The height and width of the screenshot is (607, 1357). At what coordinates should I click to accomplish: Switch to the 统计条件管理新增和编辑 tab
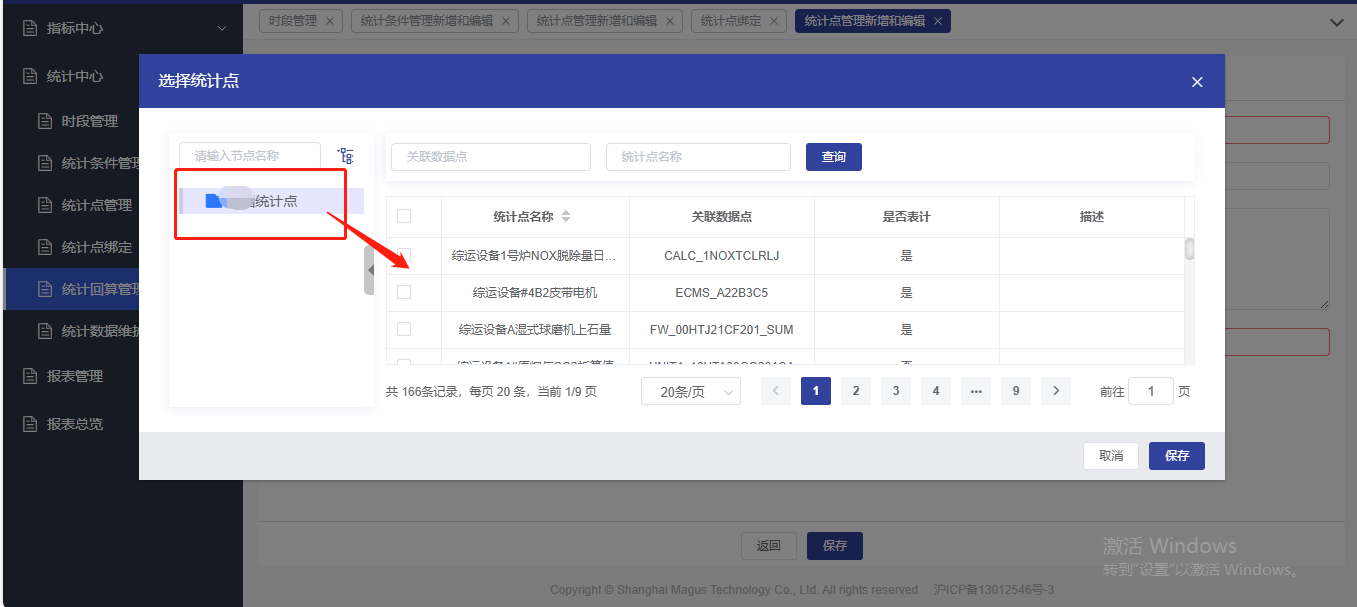pyautogui.click(x=425, y=21)
